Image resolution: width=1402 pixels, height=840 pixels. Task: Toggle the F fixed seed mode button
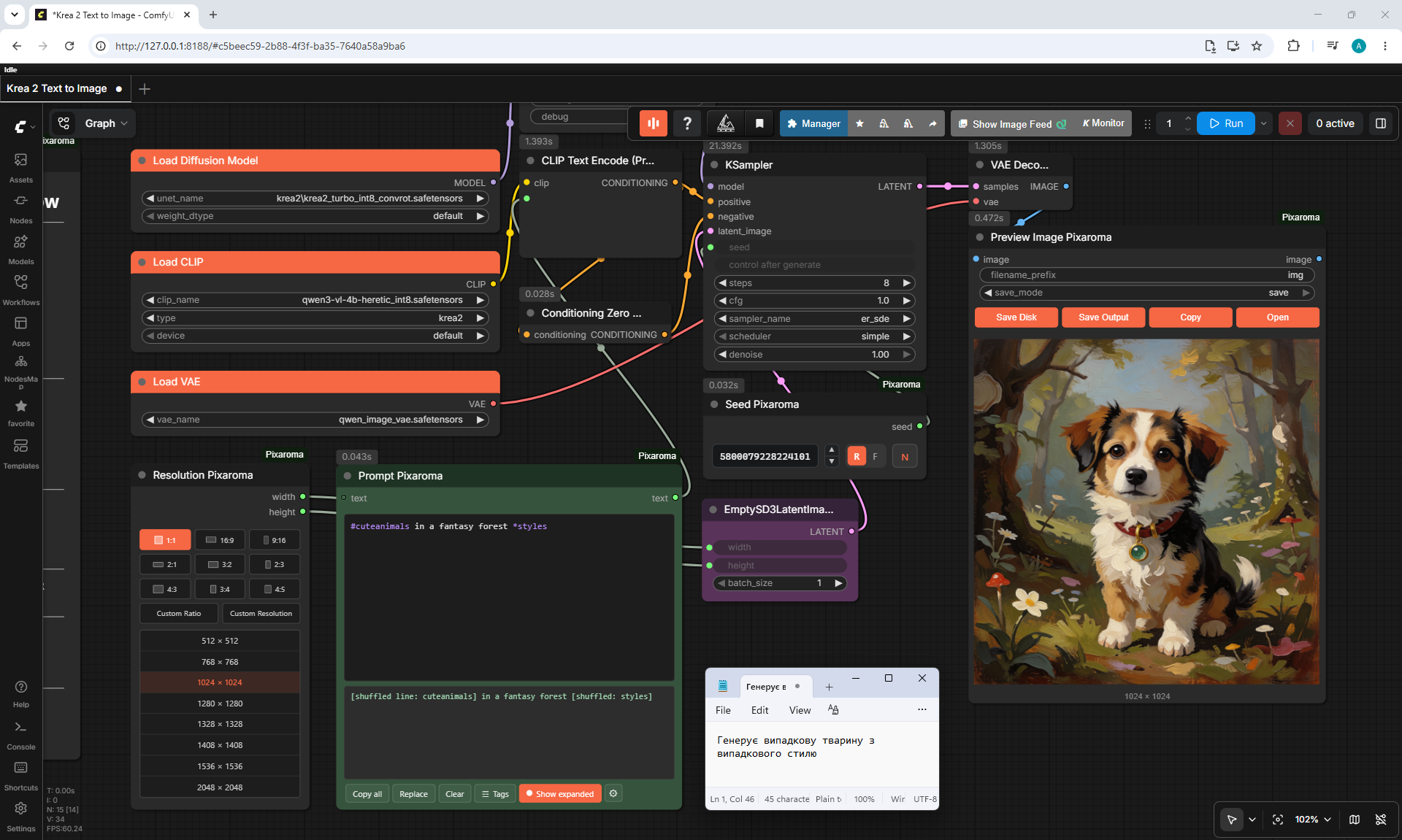(x=875, y=456)
